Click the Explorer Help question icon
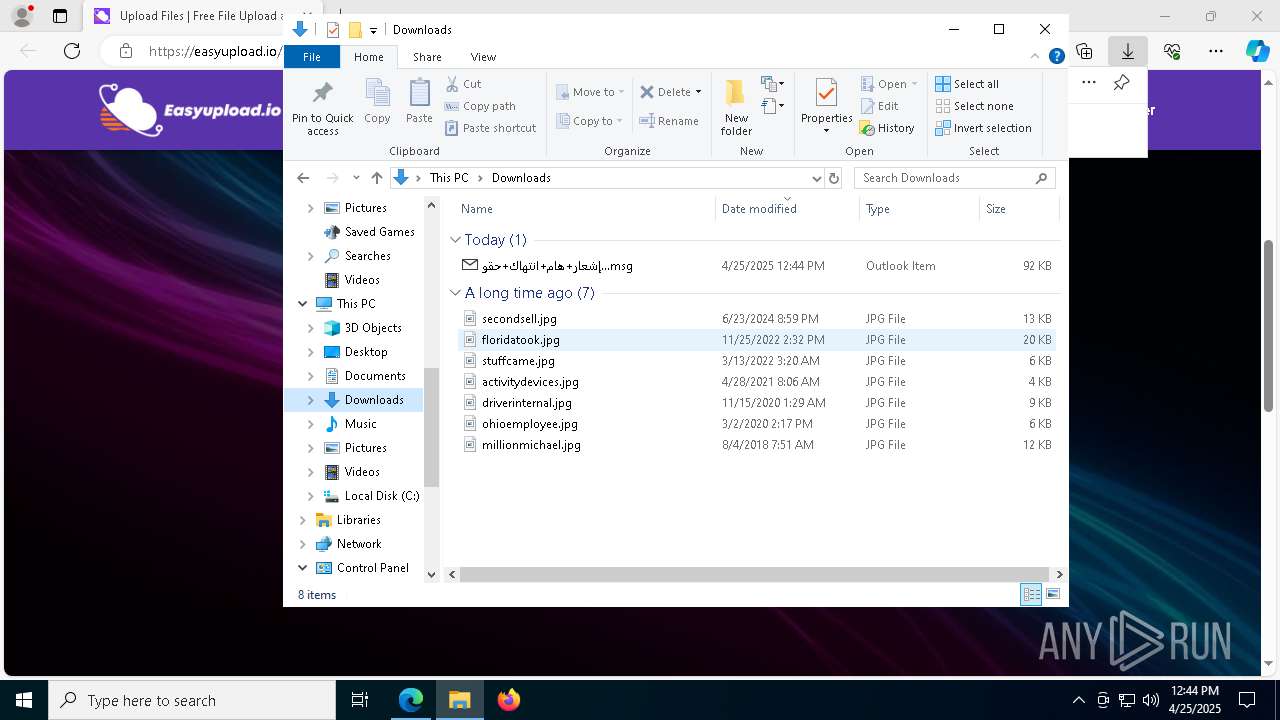 [x=1056, y=57]
